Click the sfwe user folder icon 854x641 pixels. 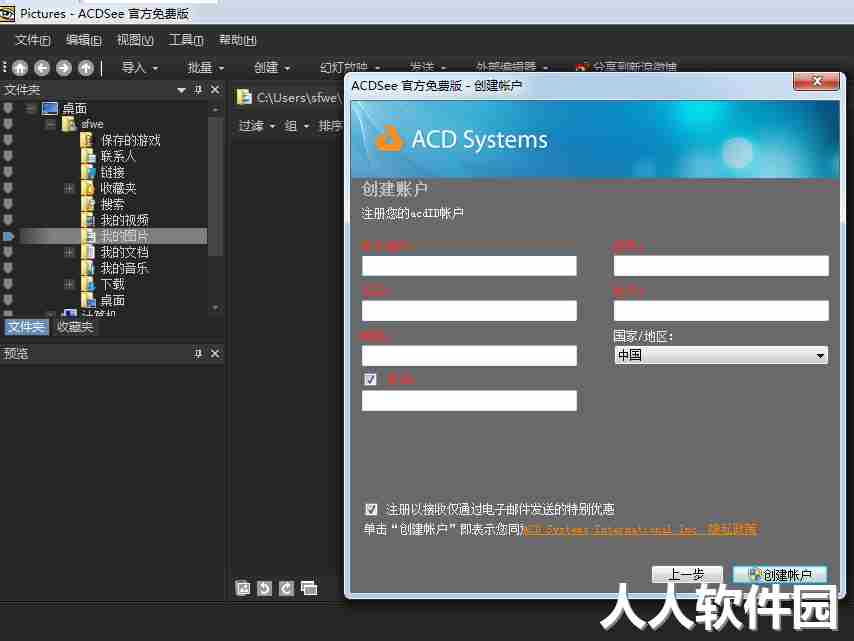[x=69, y=124]
